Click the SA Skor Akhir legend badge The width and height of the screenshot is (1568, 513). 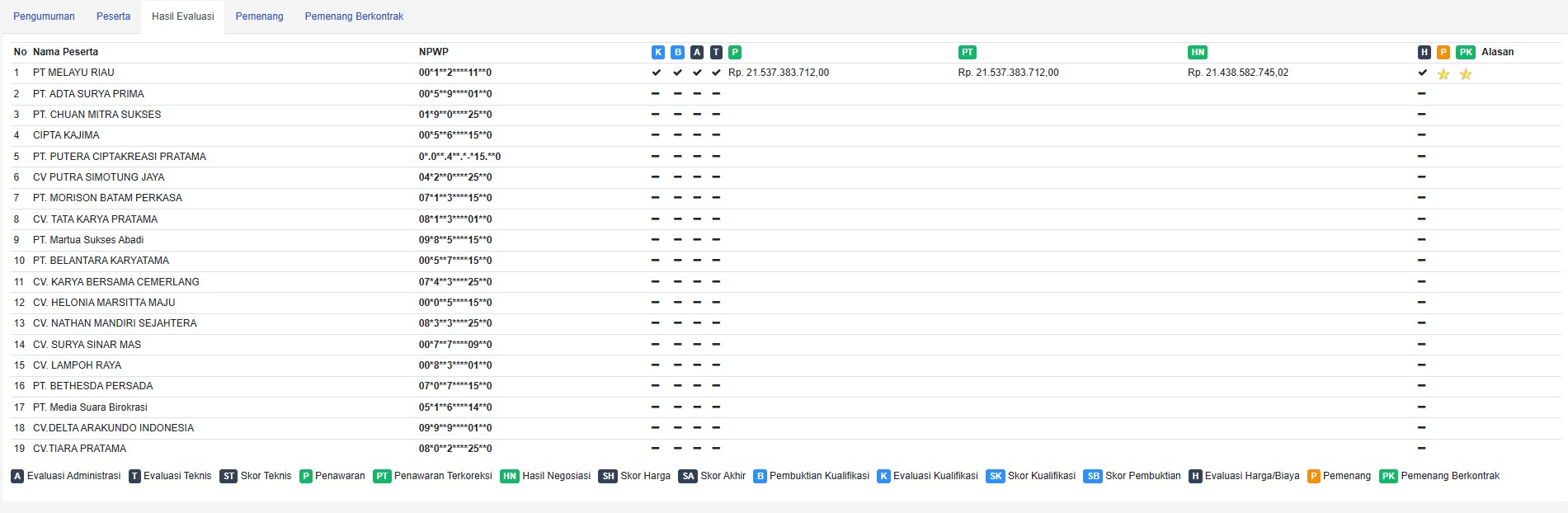coord(688,476)
